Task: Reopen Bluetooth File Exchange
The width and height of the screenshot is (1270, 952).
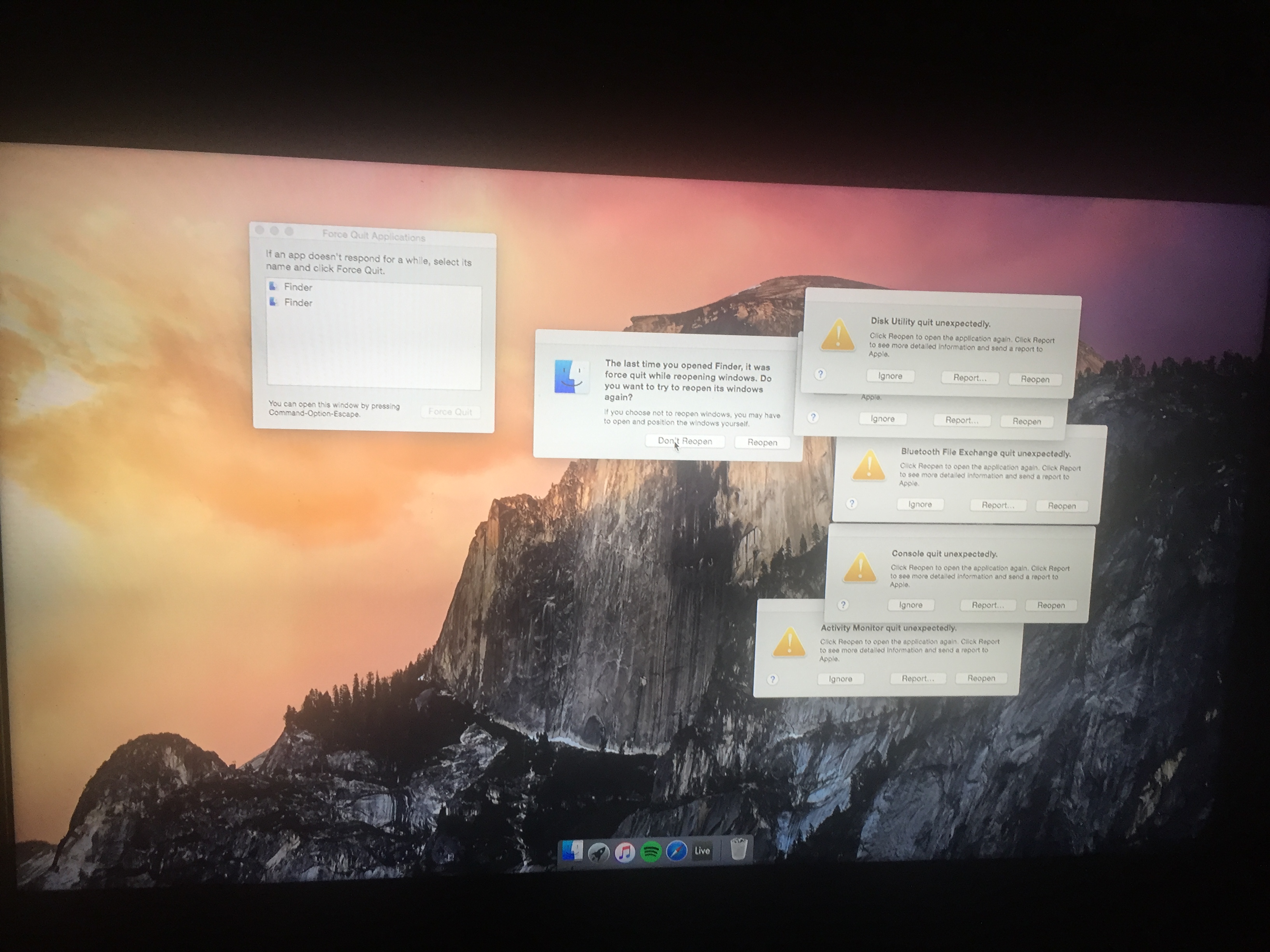Action: coord(1061,506)
